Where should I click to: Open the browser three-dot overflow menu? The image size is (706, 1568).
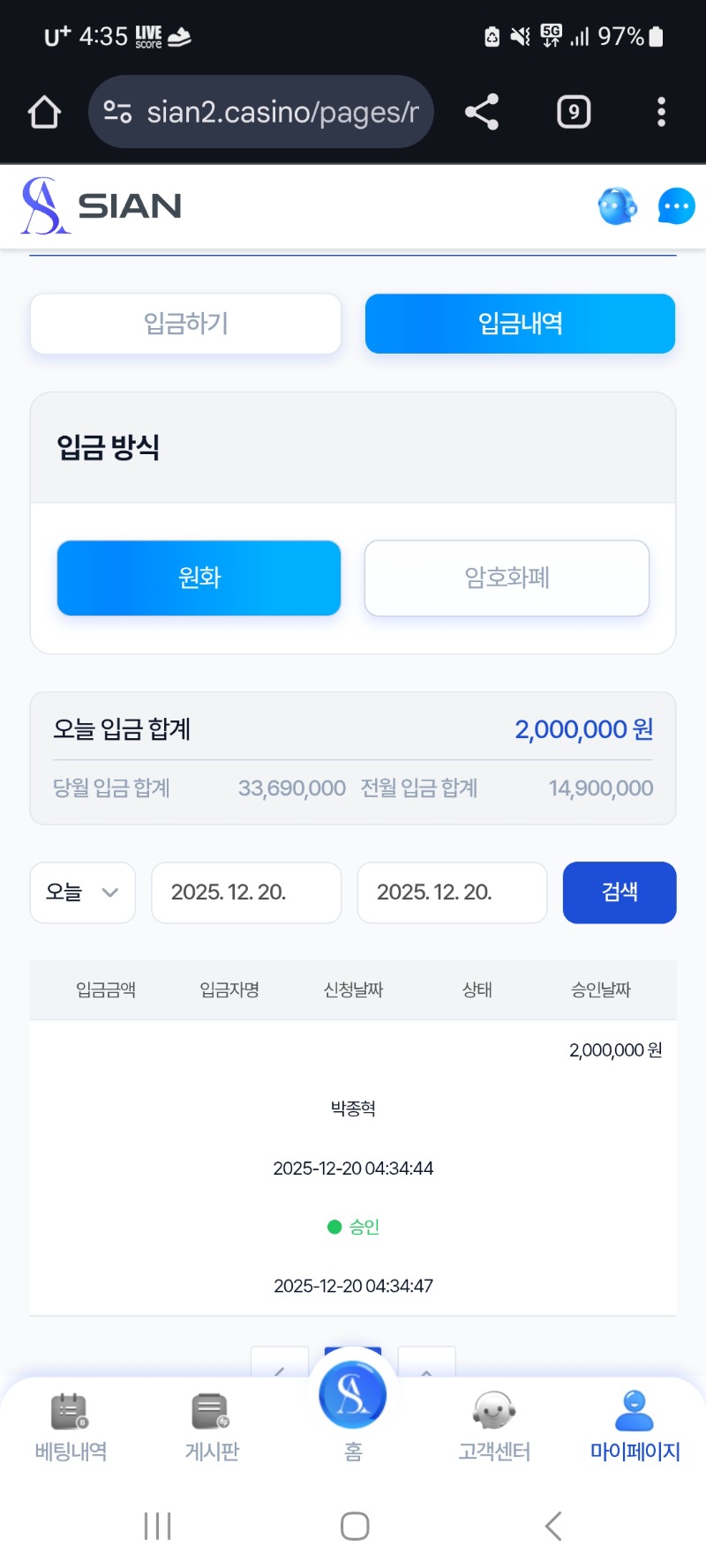(x=661, y=112)
